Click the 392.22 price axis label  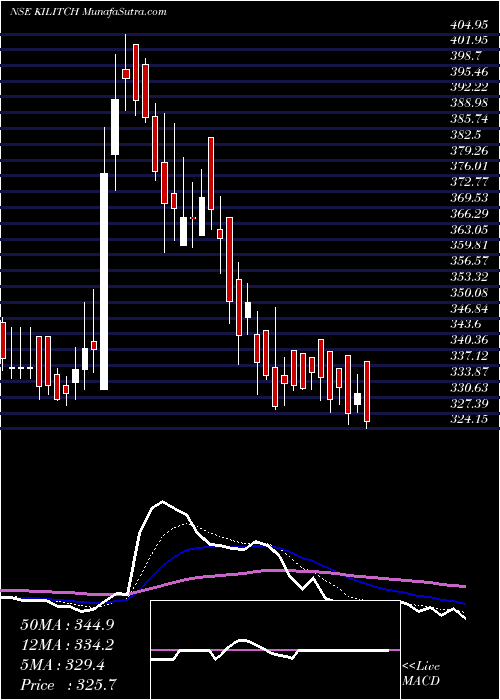[470, 87]
